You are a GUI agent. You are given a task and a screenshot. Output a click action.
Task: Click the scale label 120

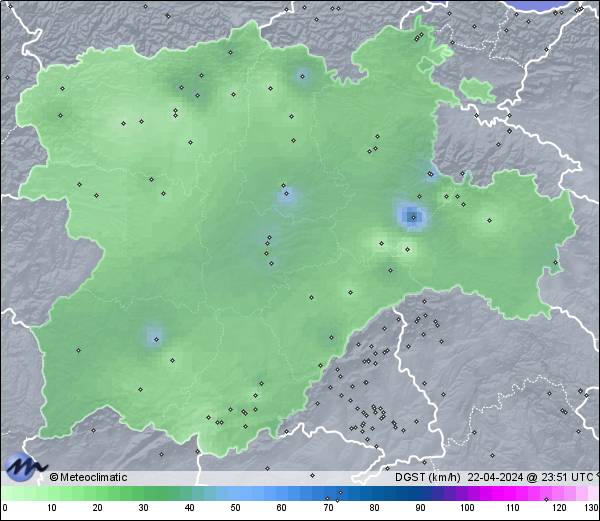click(x=559, y=508)
